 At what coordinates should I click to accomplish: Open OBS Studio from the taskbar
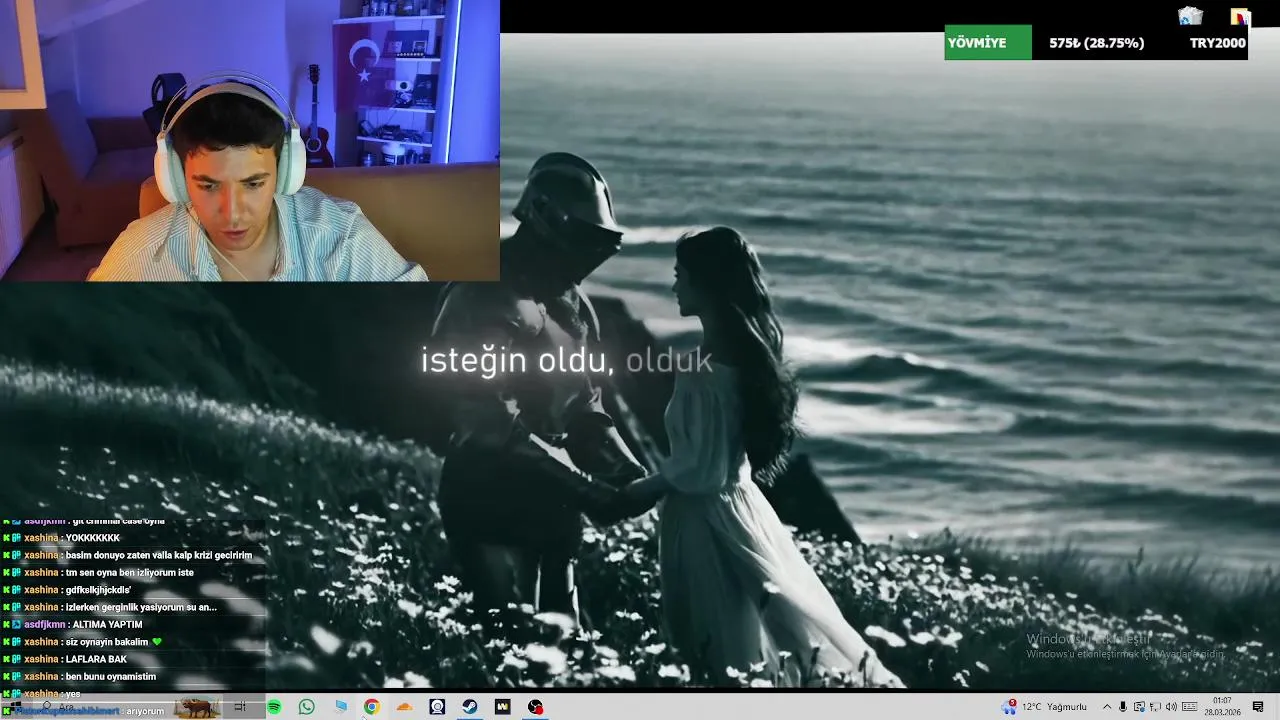tap(535, 707)
